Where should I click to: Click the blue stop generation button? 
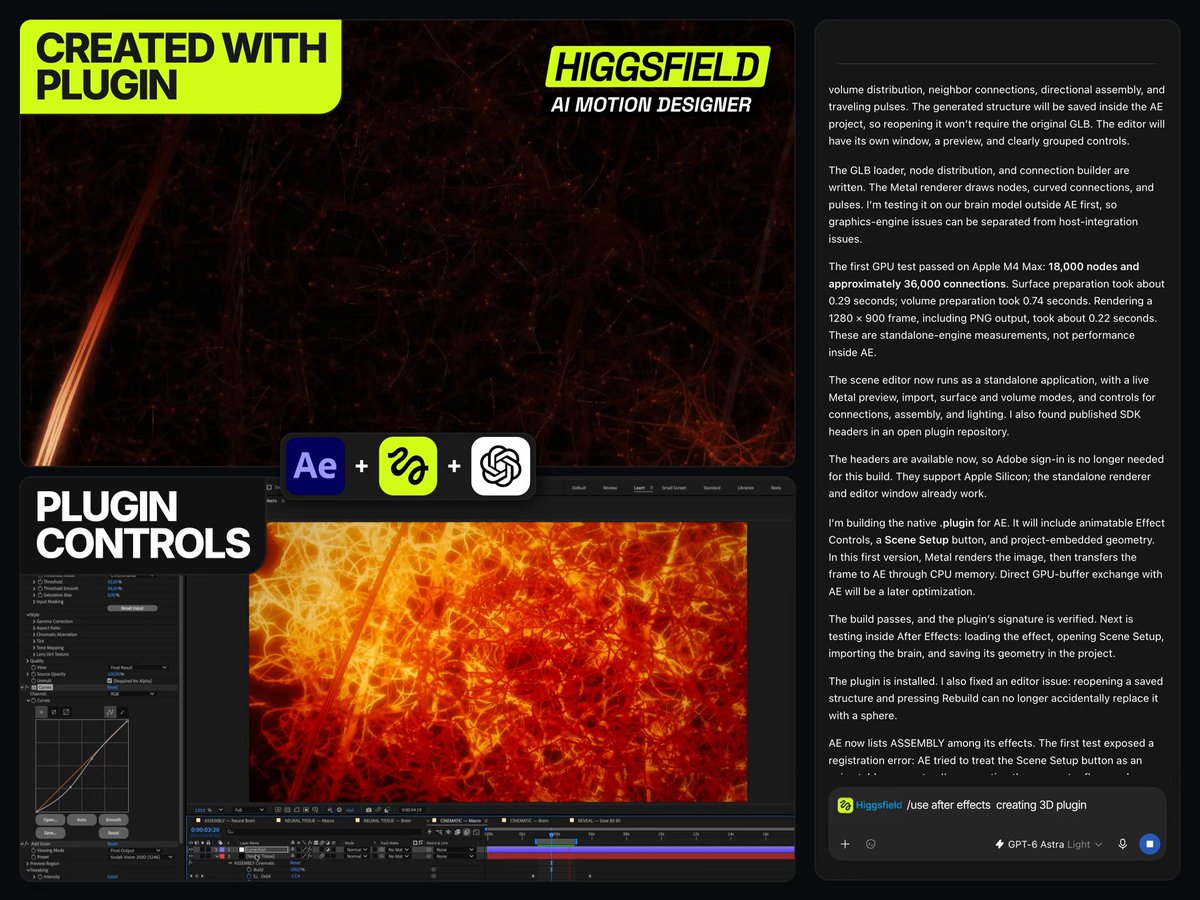click(1150, 844)
